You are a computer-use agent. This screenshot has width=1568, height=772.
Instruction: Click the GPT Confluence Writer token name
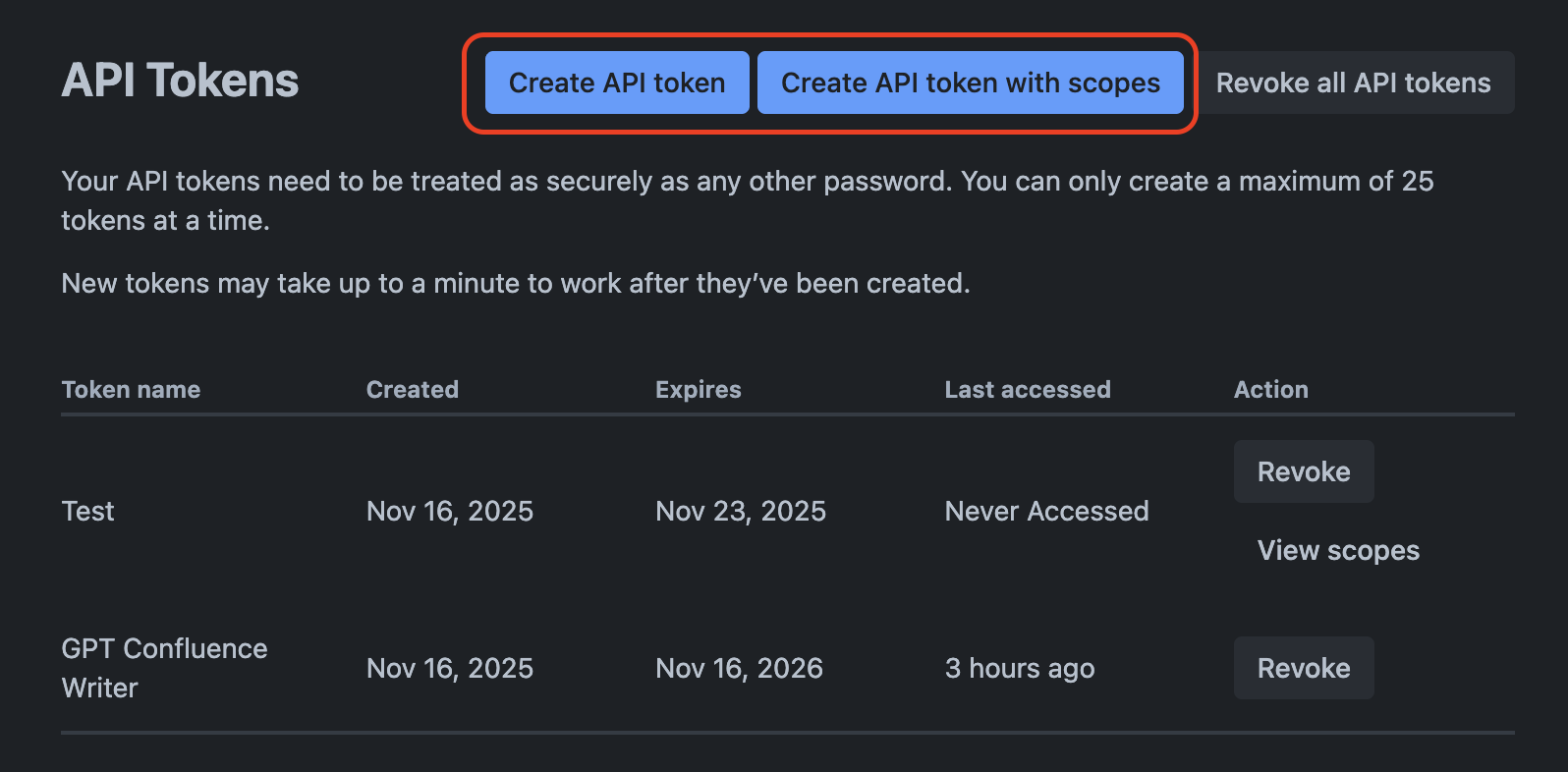click(163, 668)
